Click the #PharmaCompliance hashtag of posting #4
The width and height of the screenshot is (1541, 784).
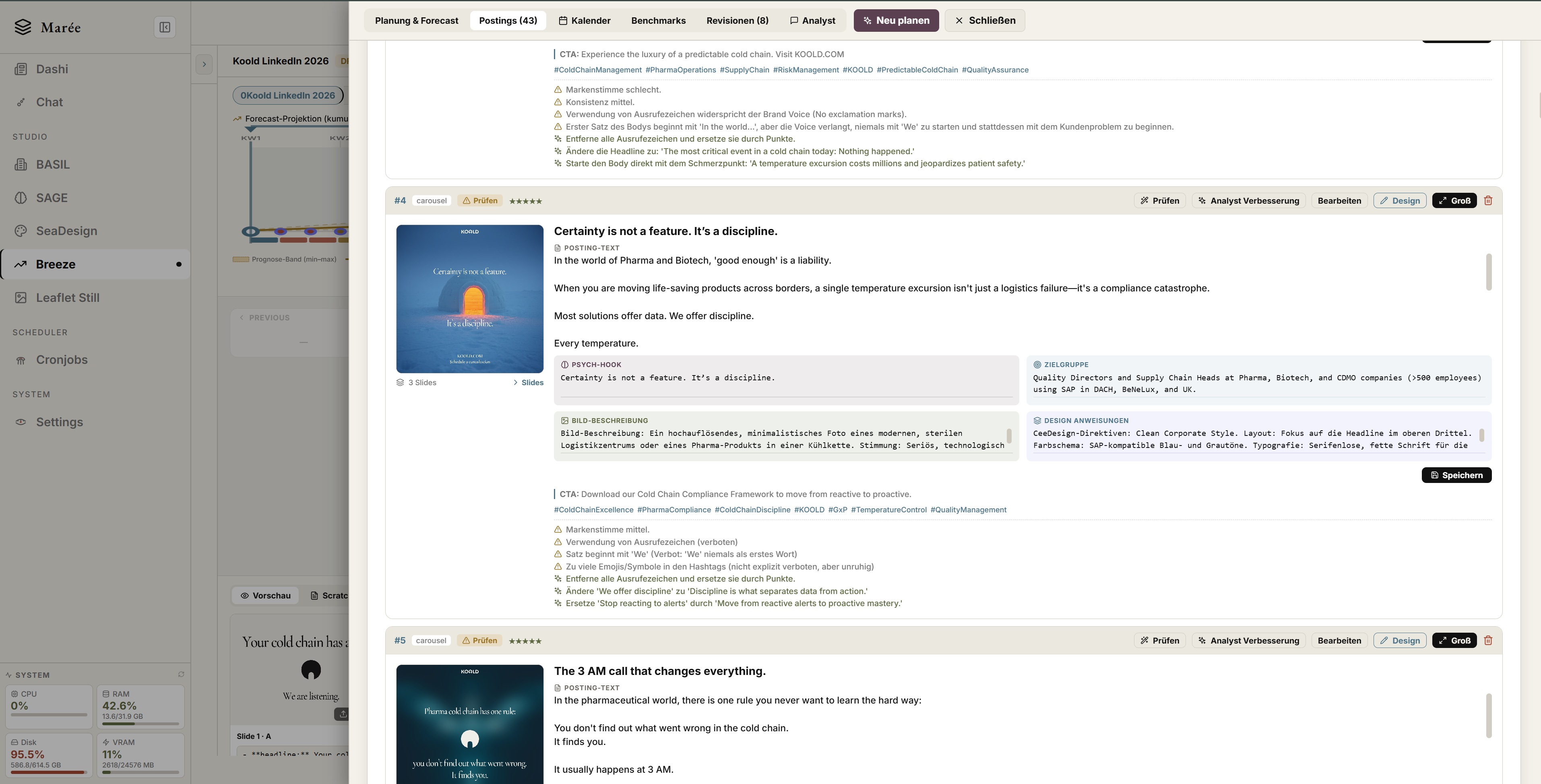pos(674,510)
